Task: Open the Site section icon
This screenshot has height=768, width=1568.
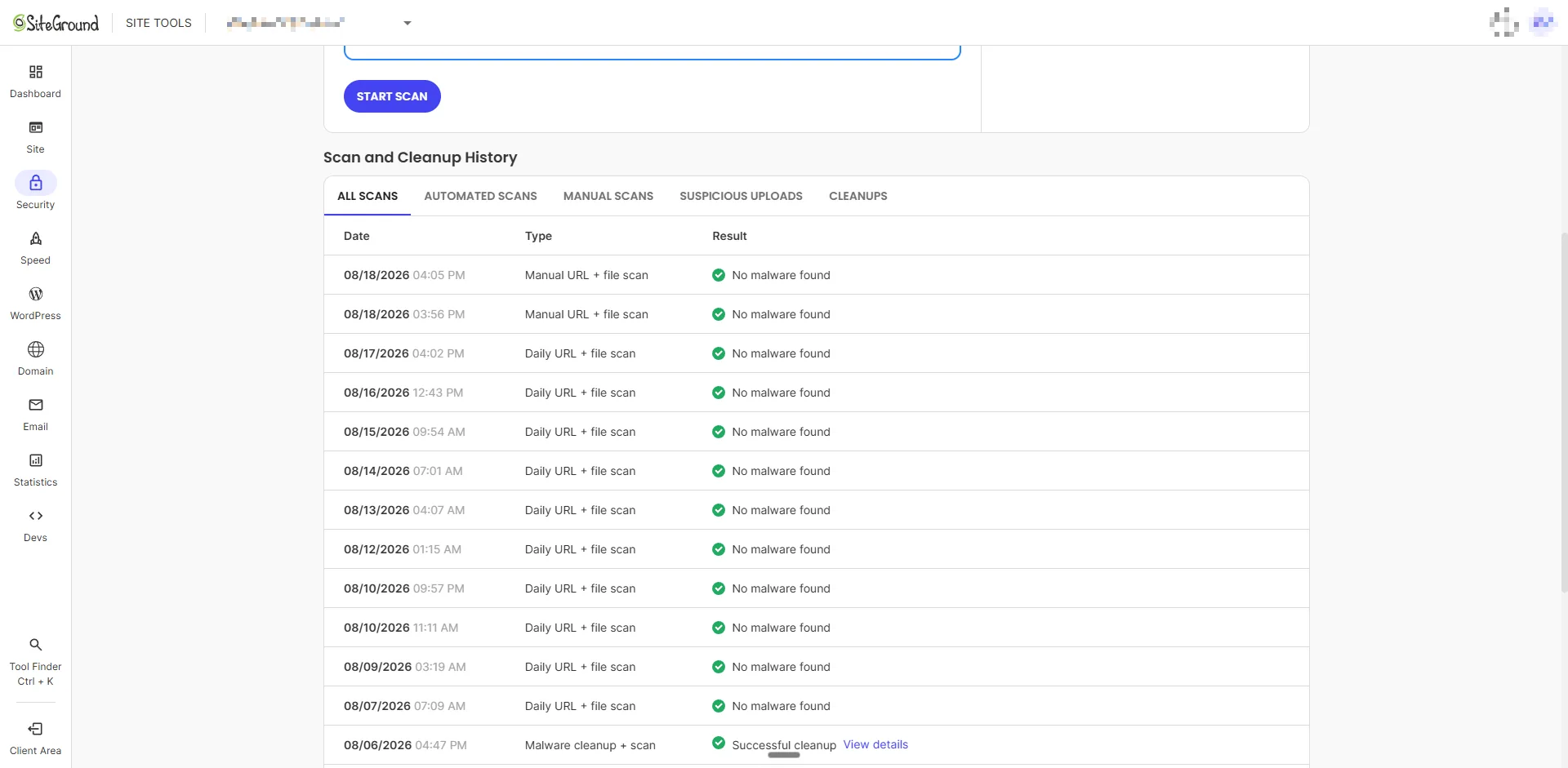Action: pyautogui.click(x=36, y=127)
